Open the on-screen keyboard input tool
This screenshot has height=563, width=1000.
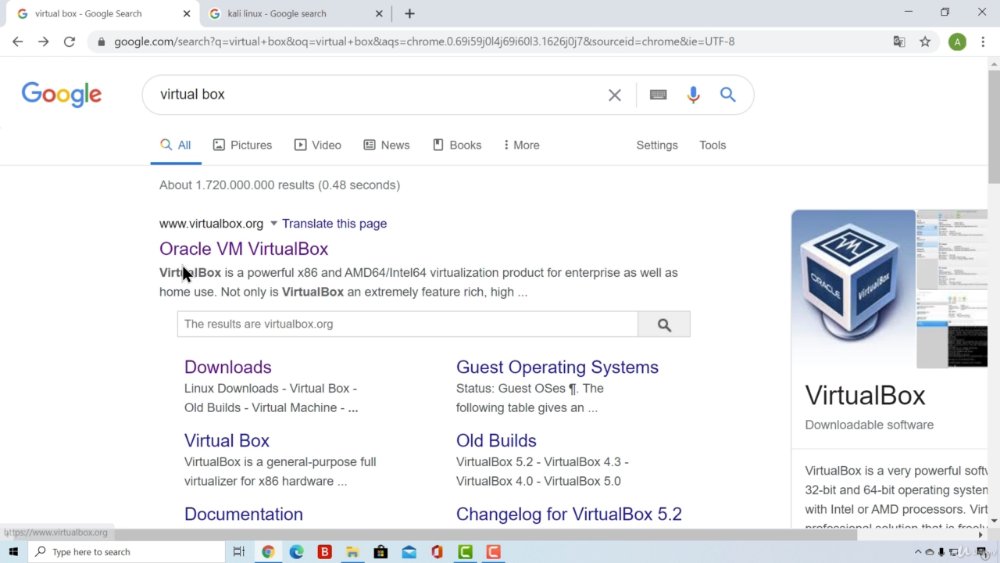coord(658,95)
